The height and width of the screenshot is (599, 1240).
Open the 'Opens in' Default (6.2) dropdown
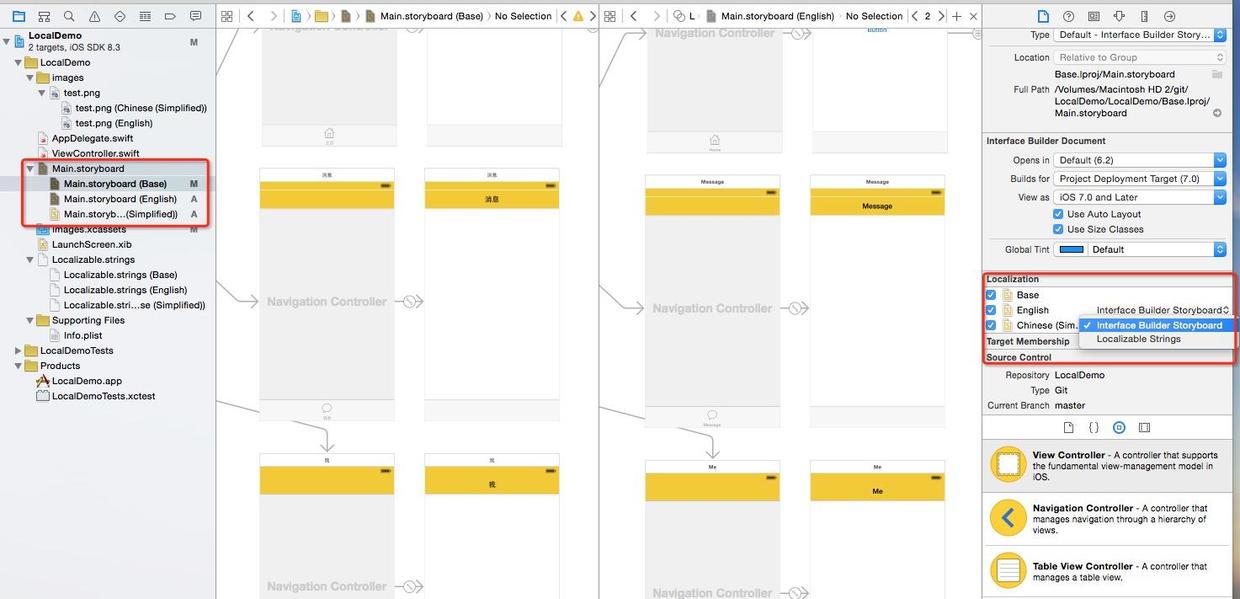pos(1140,160)
